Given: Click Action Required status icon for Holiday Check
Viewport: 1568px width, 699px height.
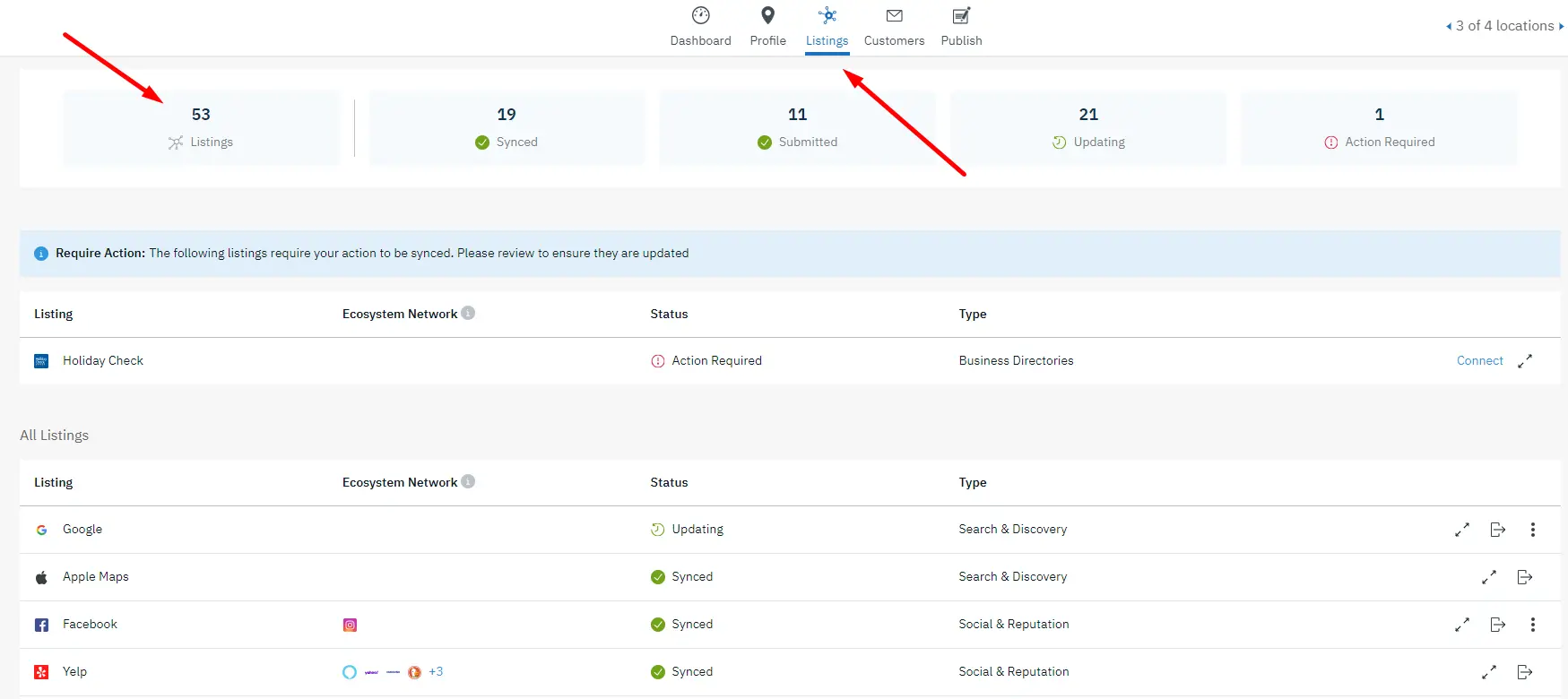Looking at the screenshot, I should click(658, 361).
